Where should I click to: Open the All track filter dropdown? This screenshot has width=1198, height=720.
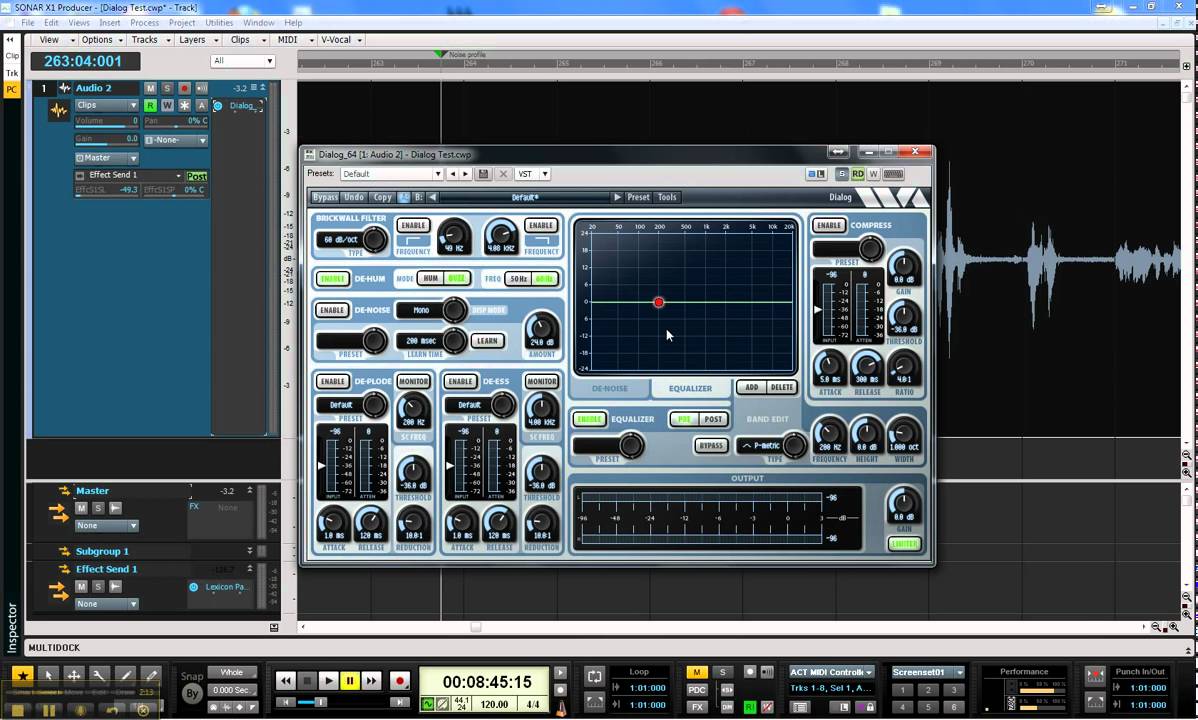point(242,61)
